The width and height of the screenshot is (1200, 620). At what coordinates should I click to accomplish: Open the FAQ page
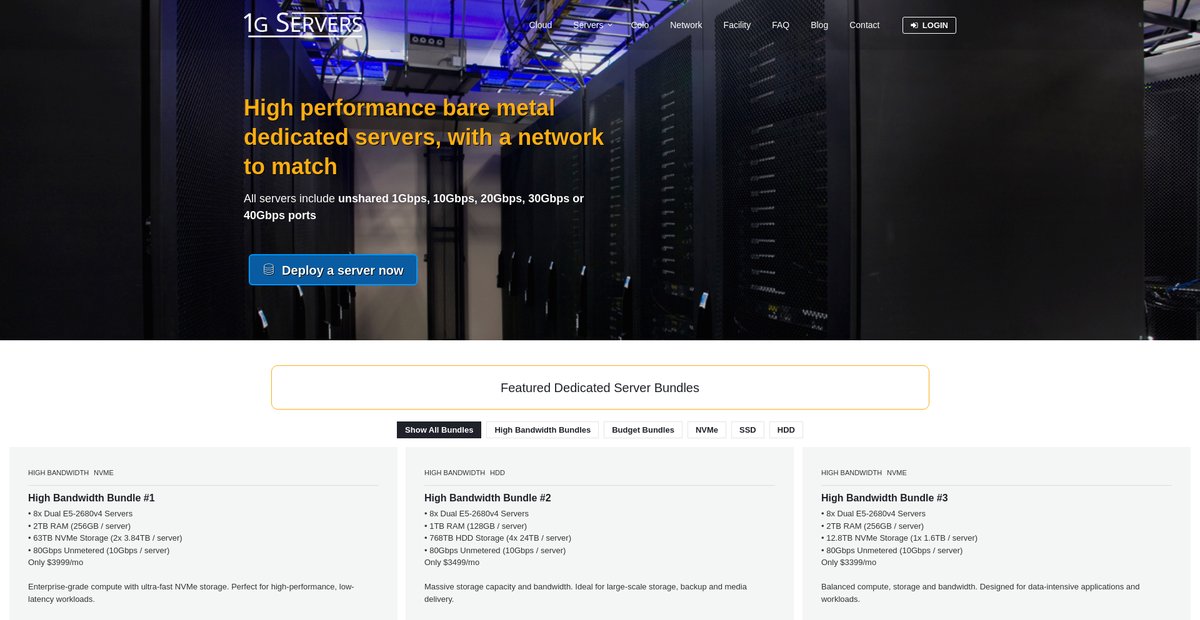pos(781,25)
